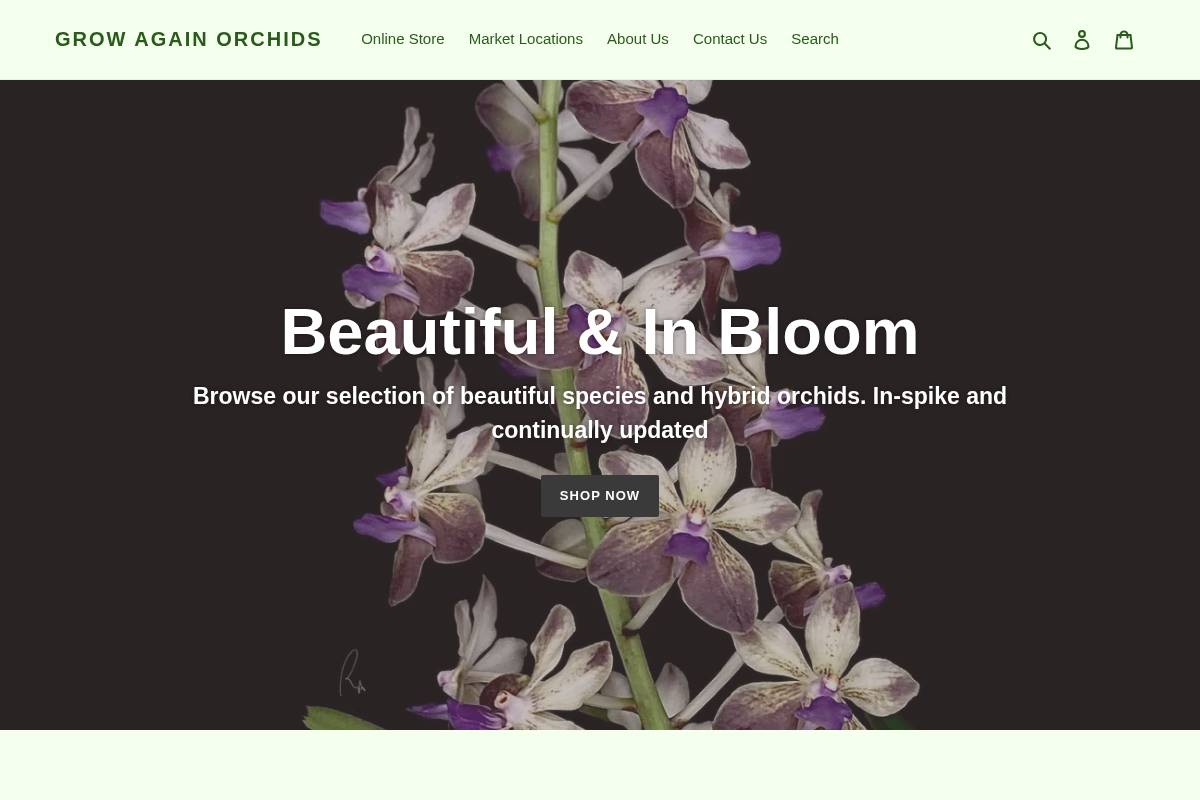The height and width of the screenshot is (800, 1200).
Task: Navigate to the About Us page
Action: pyautogui.click(x=637, y=38)
